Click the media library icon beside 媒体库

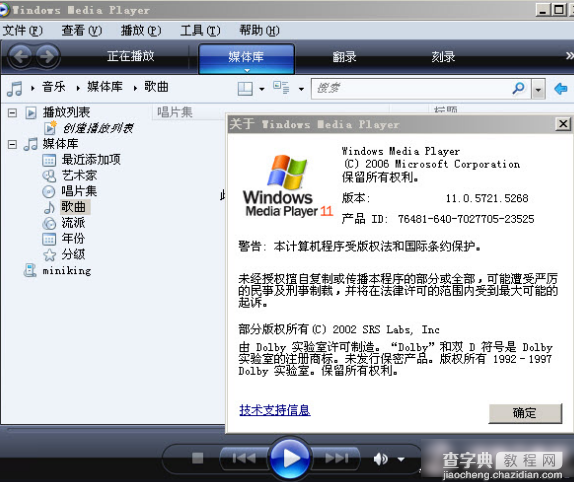point(30,144)
